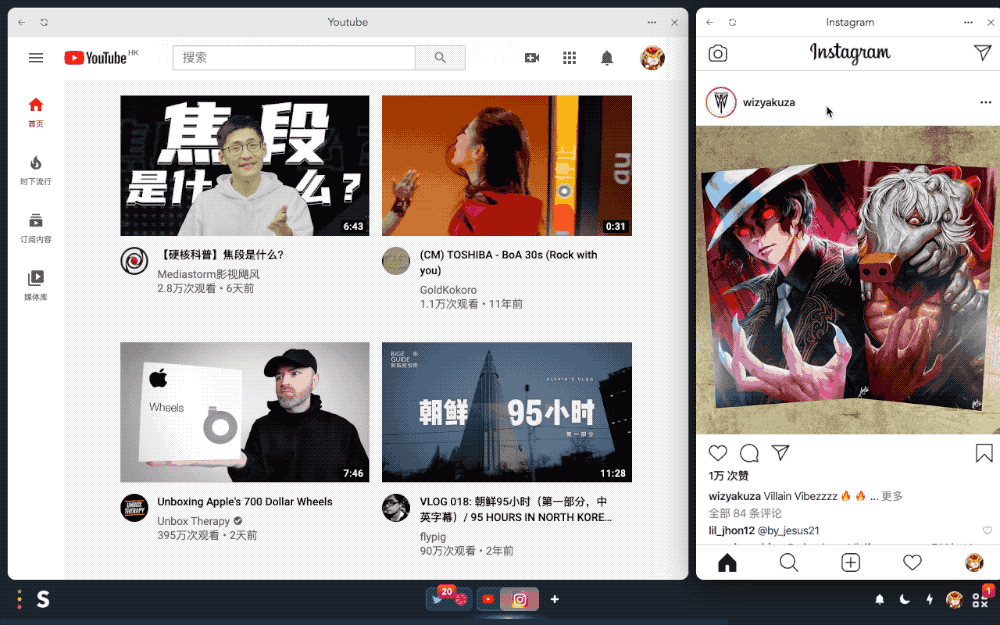1000x625 pixels.
Task: Open Instagram direct messages paper plane
Action: [983, 52]
